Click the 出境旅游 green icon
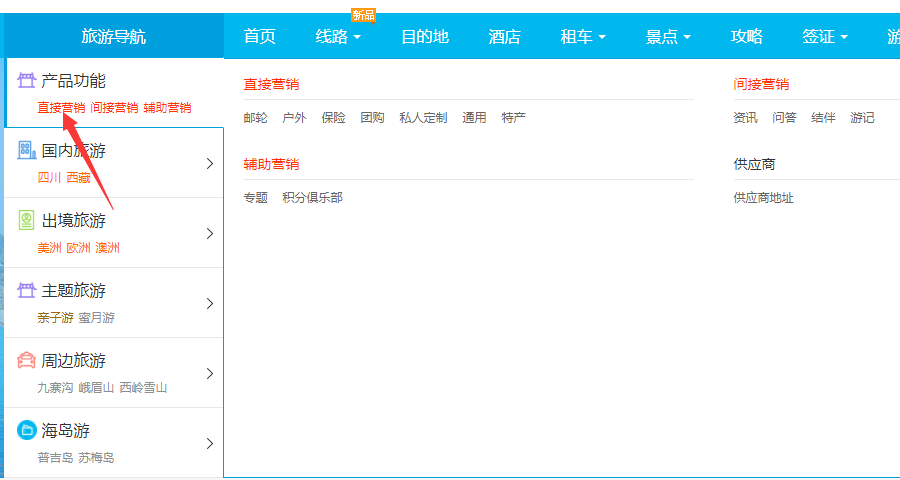This screenshot has height=480, width=900. (26, 221)
